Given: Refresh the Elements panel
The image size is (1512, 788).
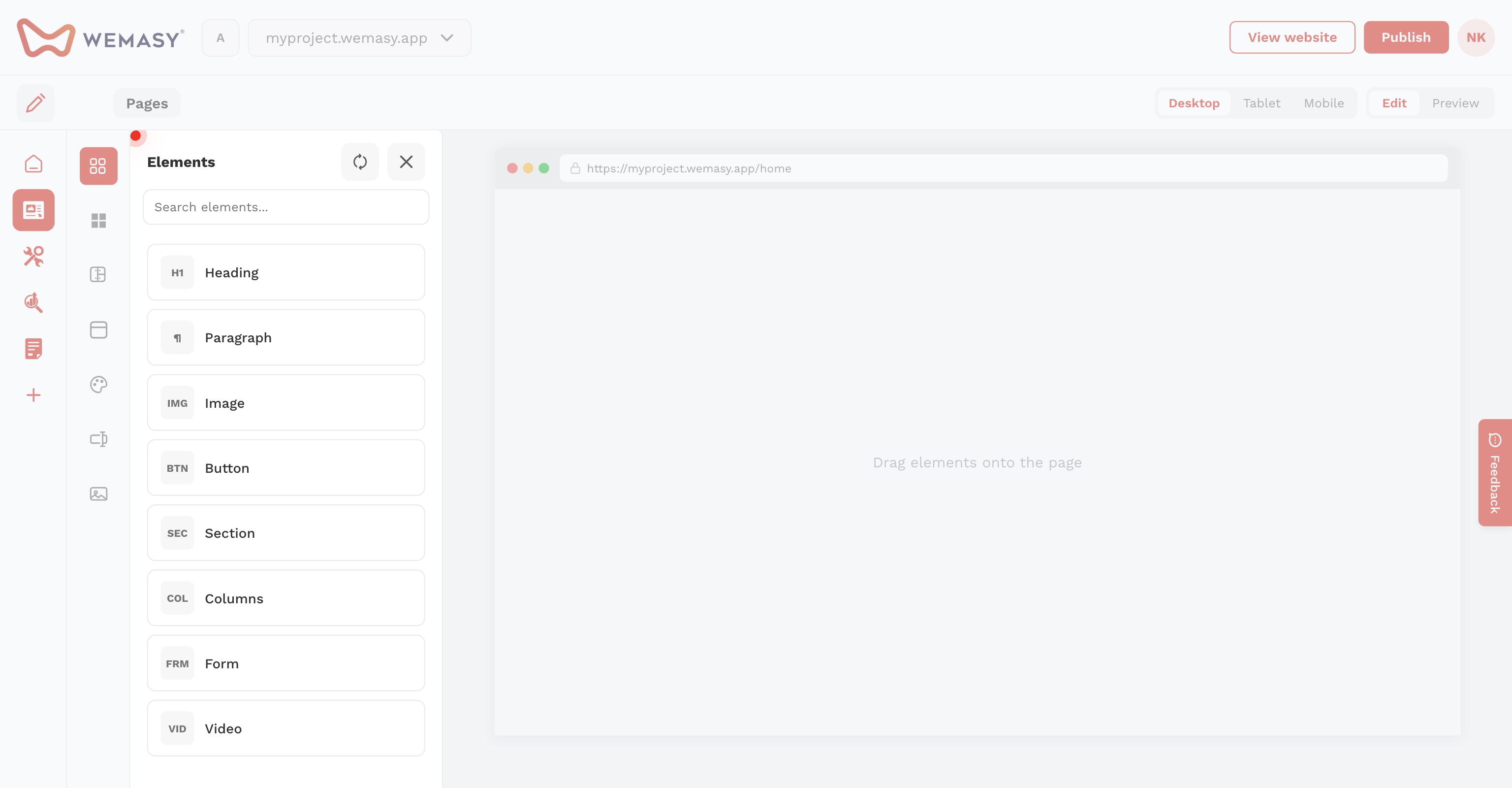Looking at the screenshot, I should click(x=360, y=162).
